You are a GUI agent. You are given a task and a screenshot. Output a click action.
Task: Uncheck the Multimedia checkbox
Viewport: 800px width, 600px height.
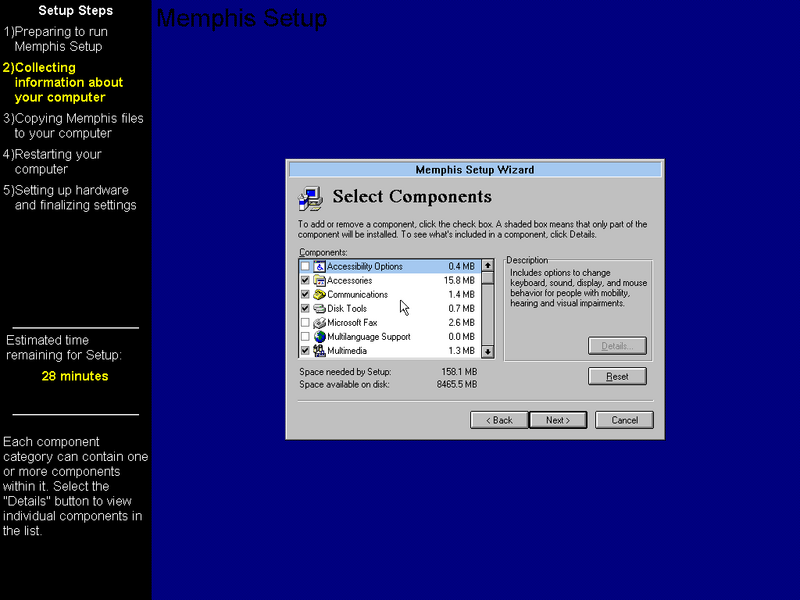tap(305, 351)
